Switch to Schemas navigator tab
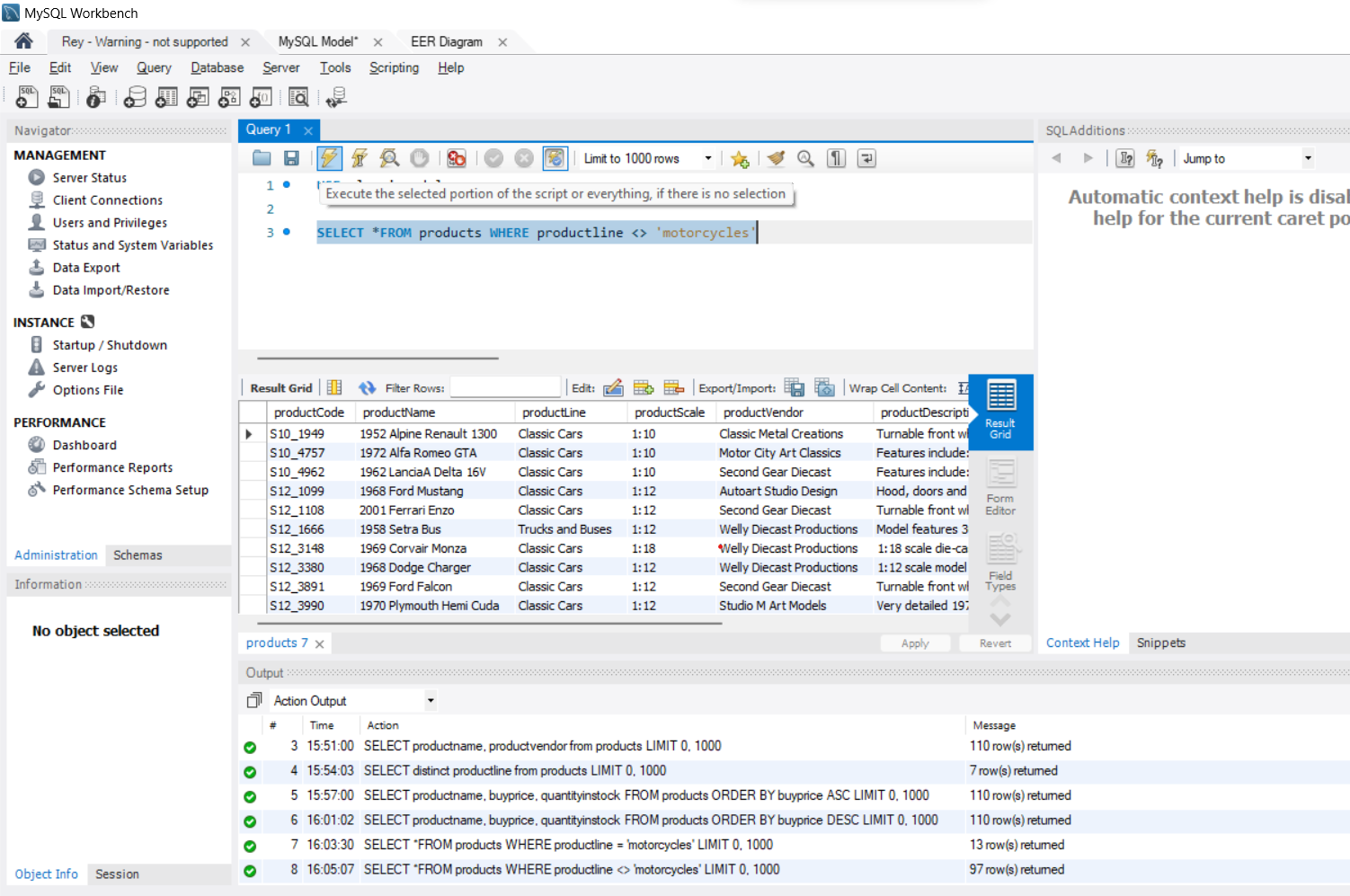Viewport: 1350px width, 896px height. [138, 555]
